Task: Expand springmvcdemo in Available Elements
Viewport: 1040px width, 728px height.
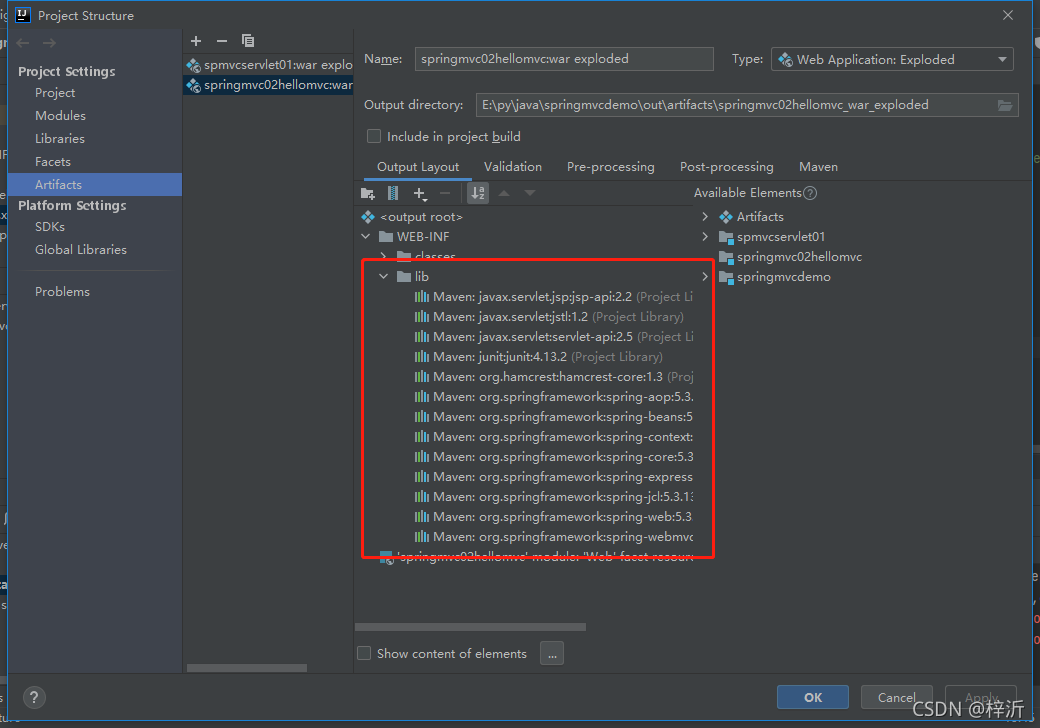Action: (705, 276)
